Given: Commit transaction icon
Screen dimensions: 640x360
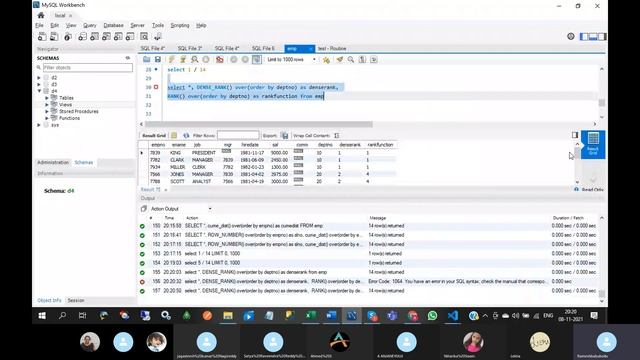Looking at the screenshot, I should coord(233,60).
